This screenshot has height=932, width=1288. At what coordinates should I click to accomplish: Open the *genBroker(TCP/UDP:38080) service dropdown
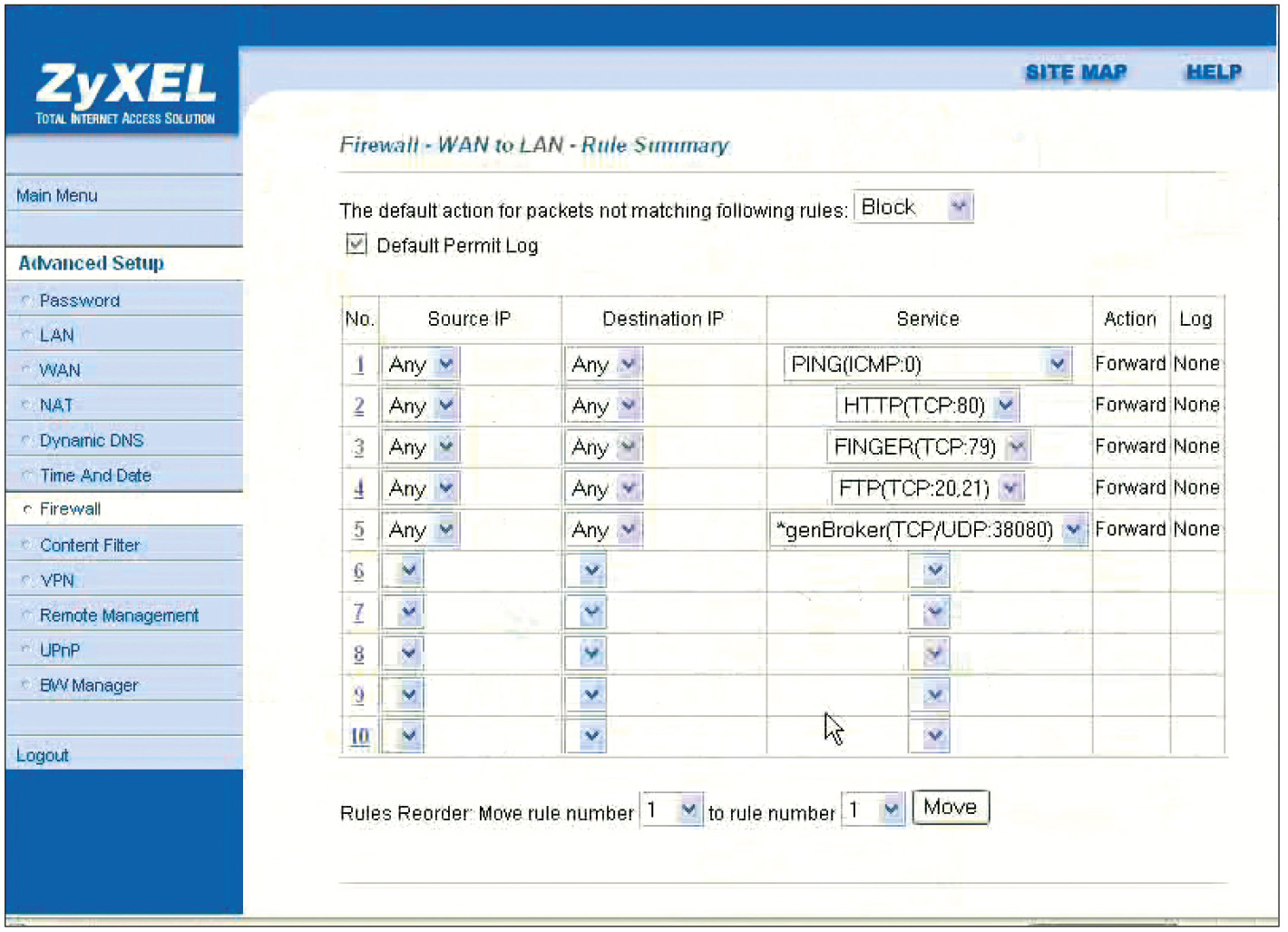pos(929,529)
